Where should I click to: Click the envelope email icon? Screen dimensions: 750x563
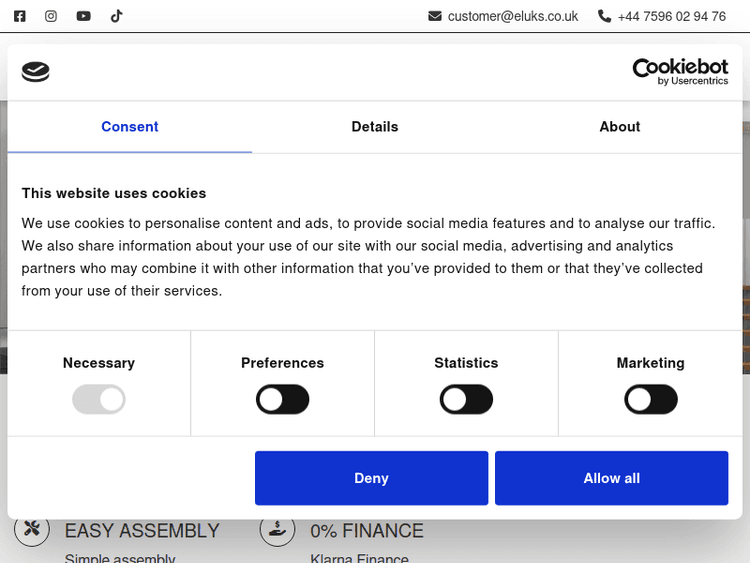tap(435, 16)
